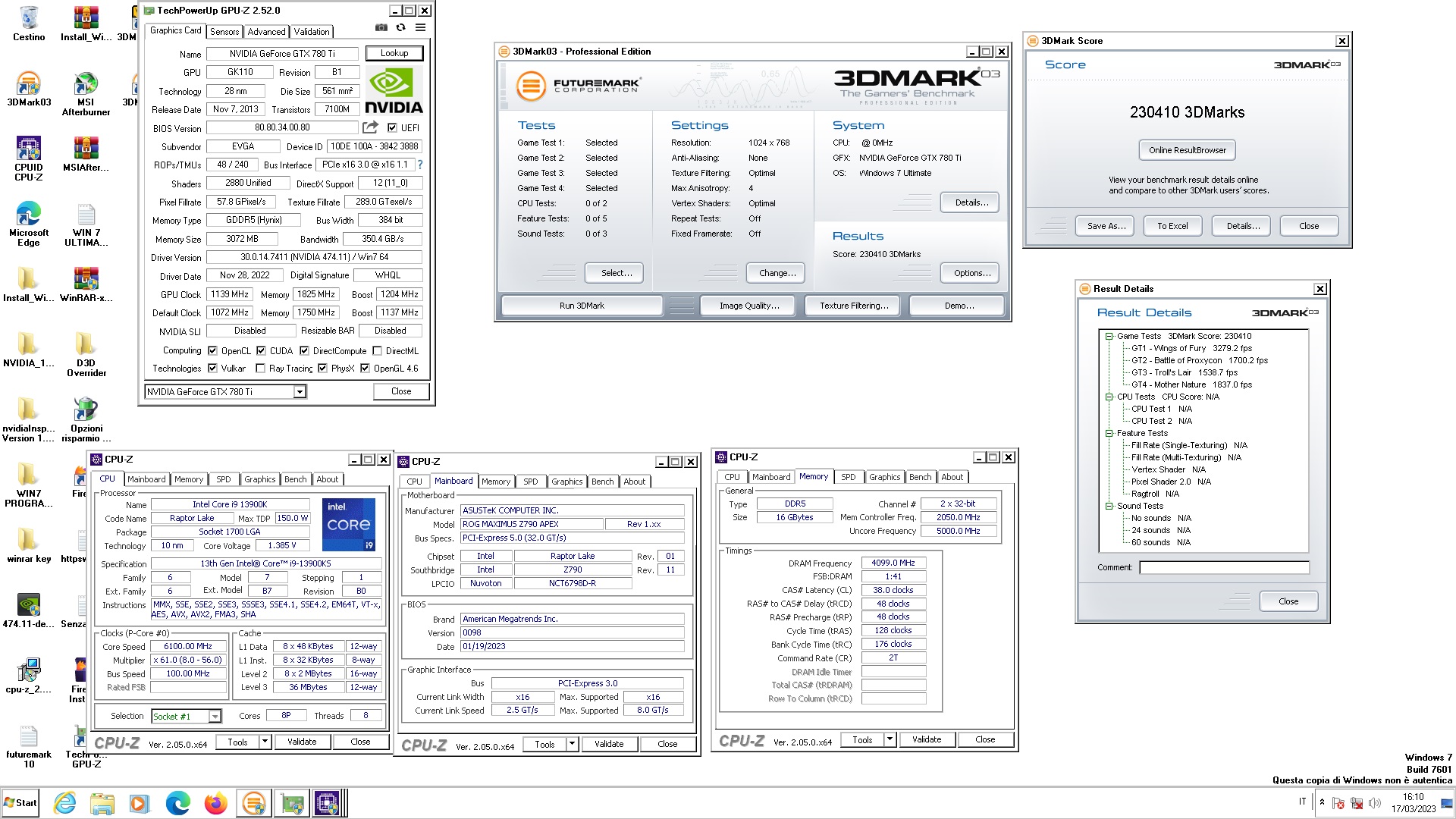Open the GPU-Z hamburger menu icon
Screen dimensions: 1456x819
coord(420,28)
